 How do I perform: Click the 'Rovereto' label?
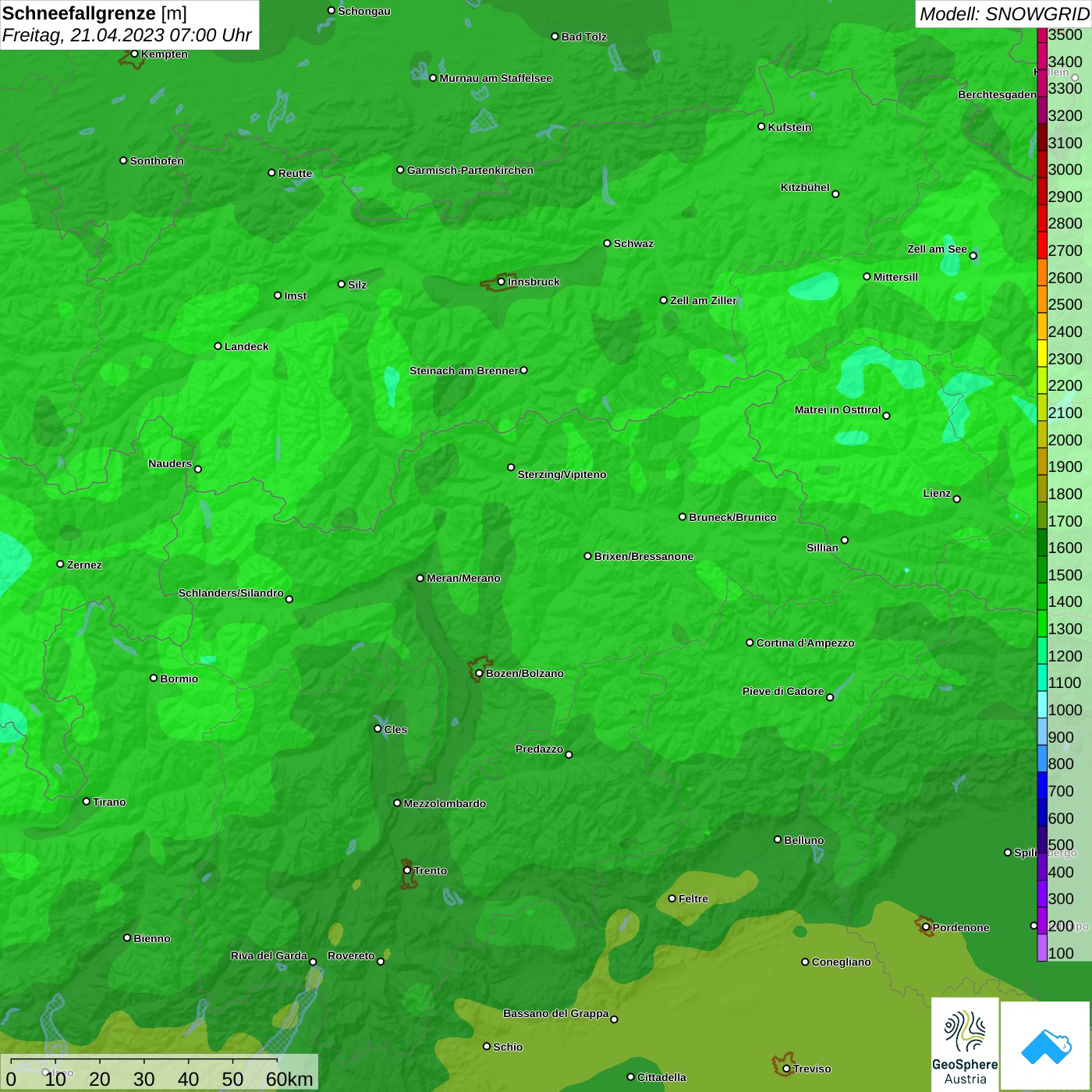351,955
